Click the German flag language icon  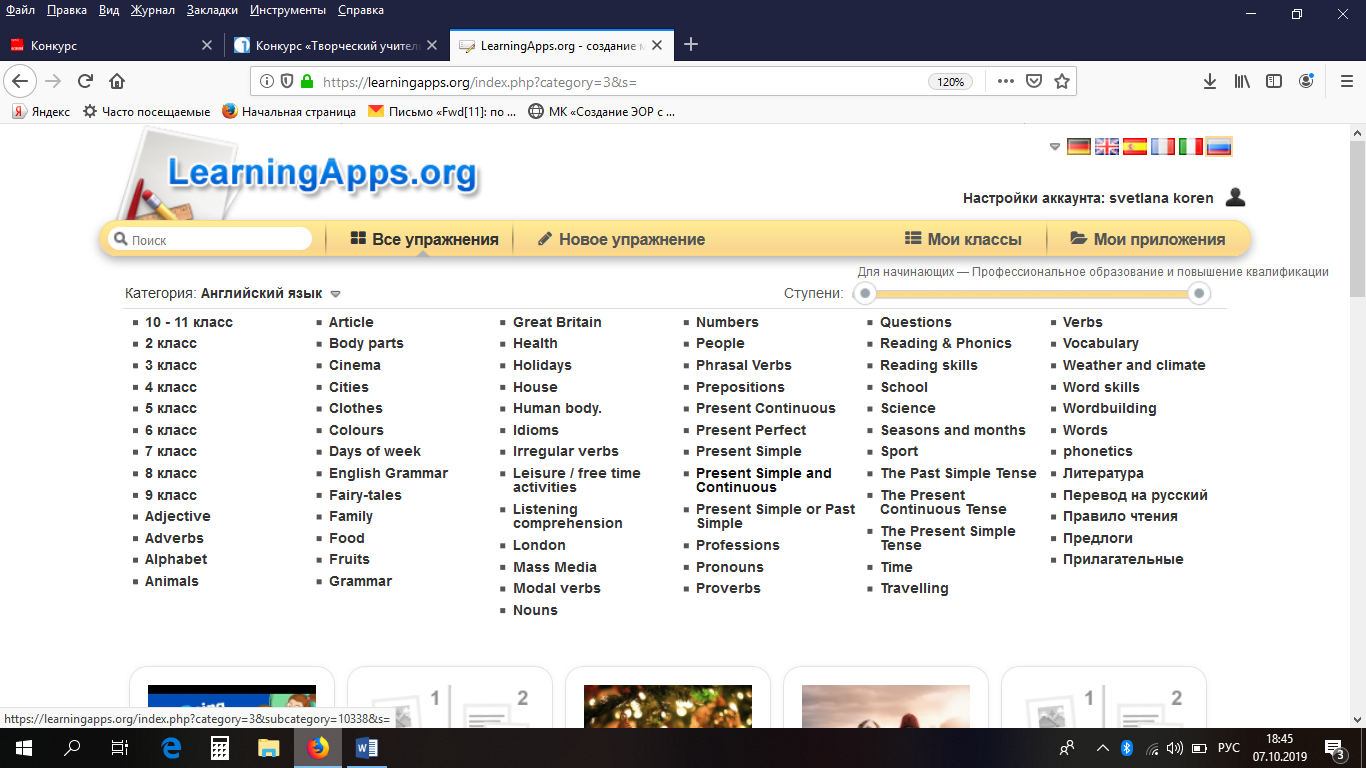click(x=1078, y=147)
